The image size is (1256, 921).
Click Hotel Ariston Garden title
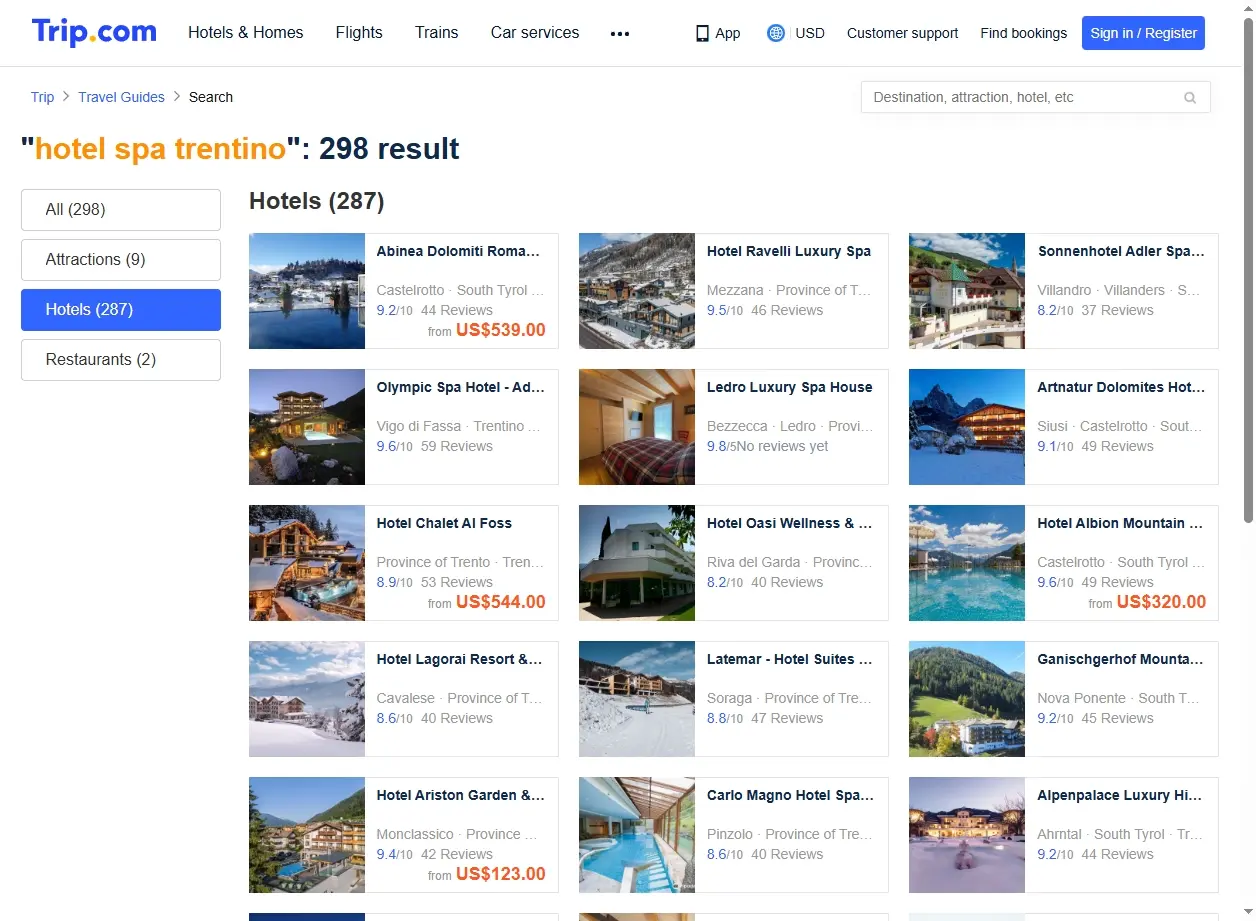pyautogui.click(x=461, y=796)
